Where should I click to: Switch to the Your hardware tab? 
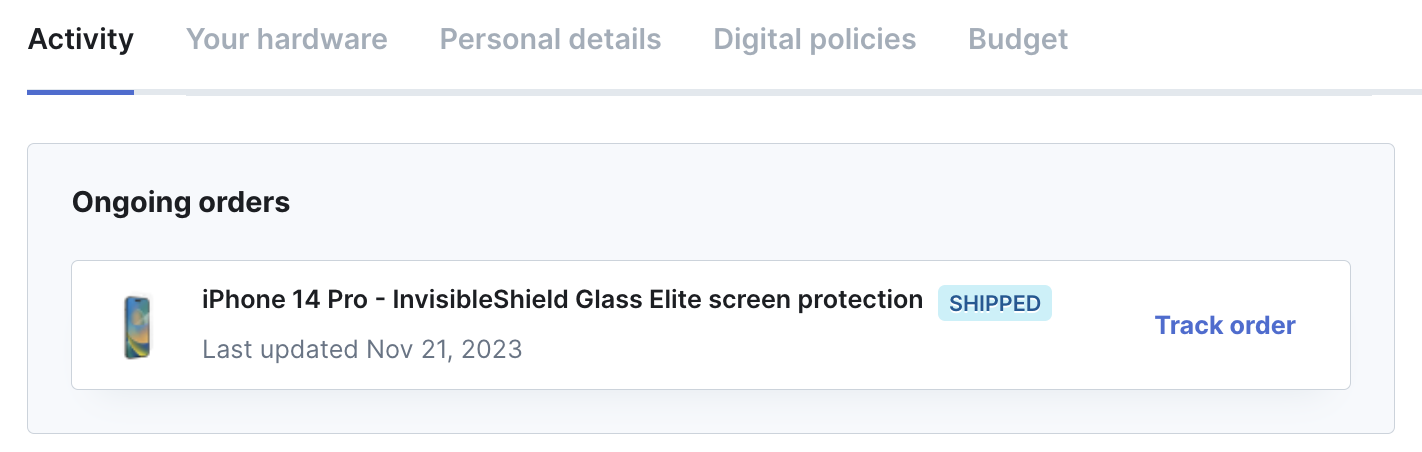click(x=287, y=39)
